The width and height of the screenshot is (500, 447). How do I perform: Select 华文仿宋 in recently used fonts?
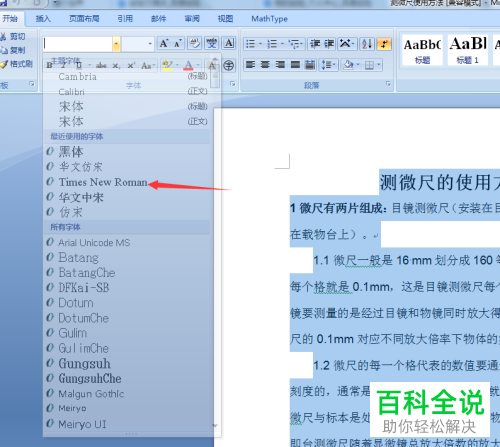(x=127, y=167)
